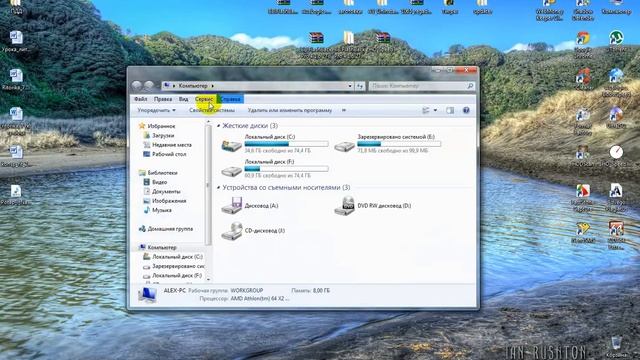Click the ALEX-PC name in the details pane
The image size is (640, 360).
[175, 291]
